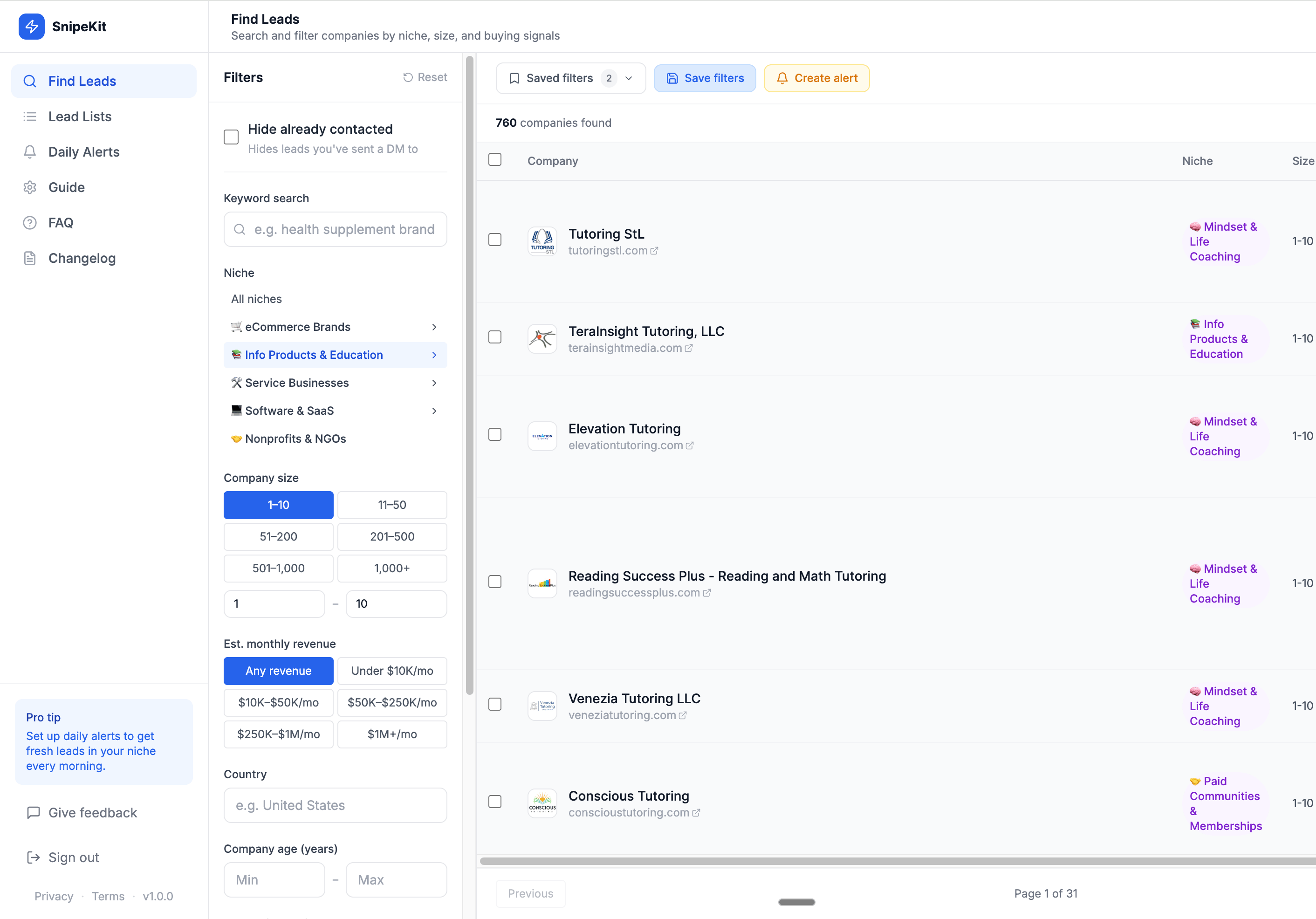Expand the eCommerce Brands niche chevron
This screenshot has height=919, width=1316.
(x=434, y=327)
